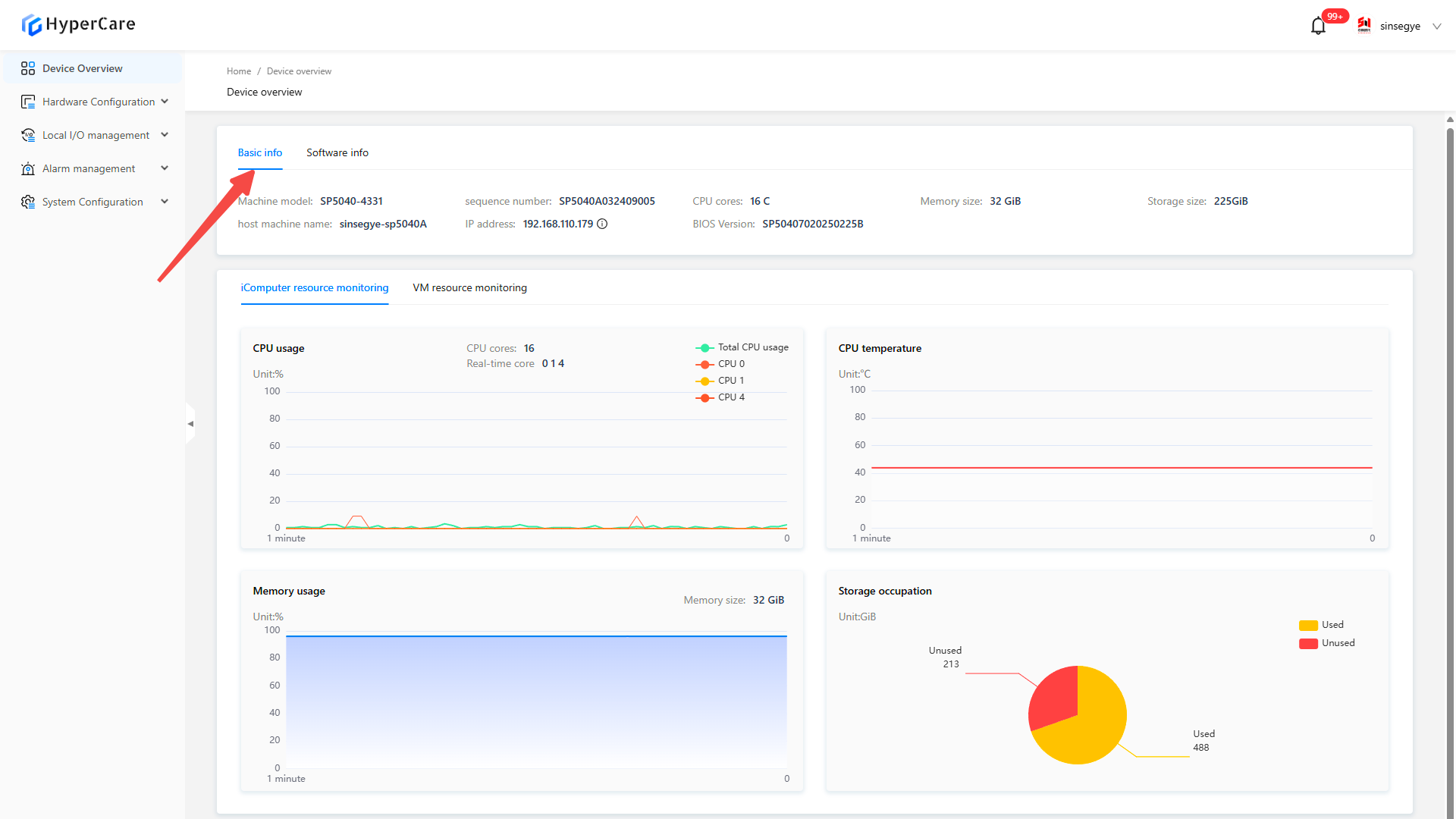Click the Device Overview grid icon
This screenshot has width=1456, height=819.
[x=28, y=68]
